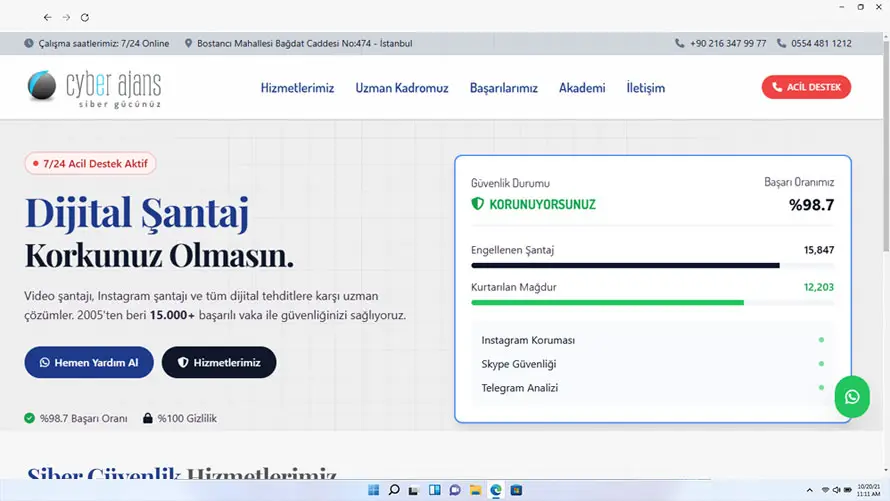
Task: Click the 12,203 rescued count value
Action: tap(818, 287)
